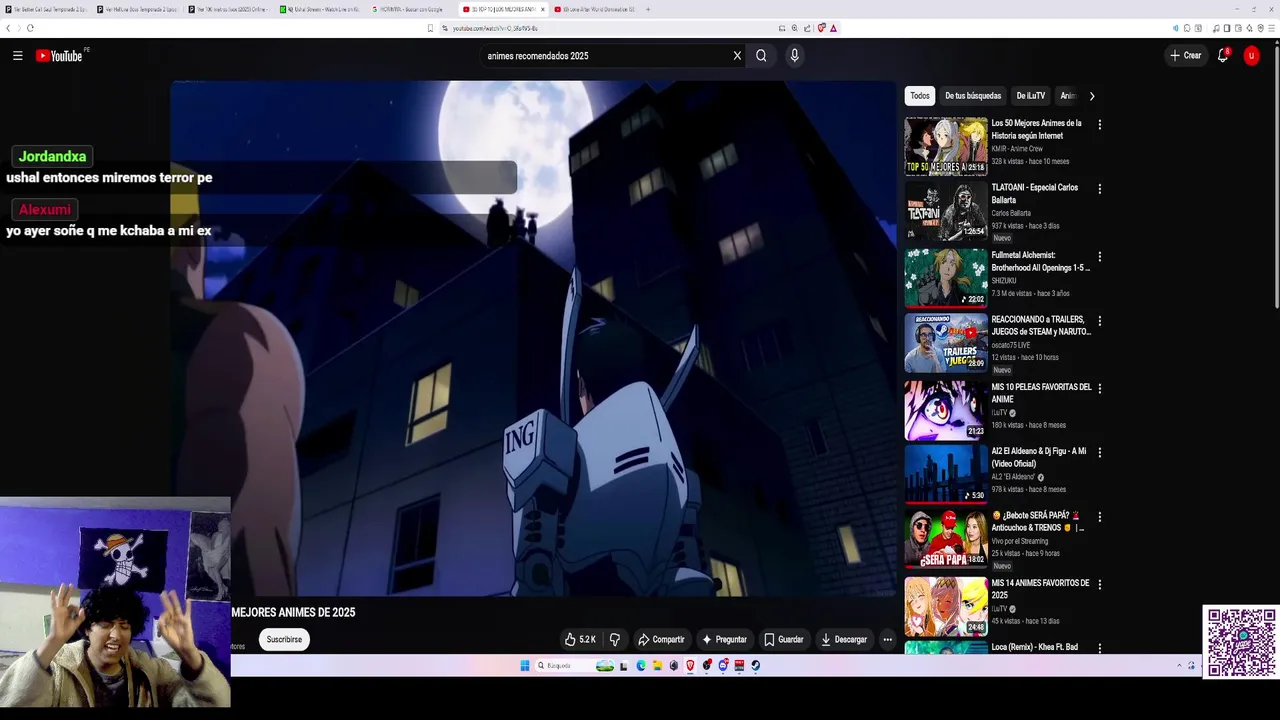
Task: Open Microsoft Edge from taskbar
Action: (x=641, y=665)
